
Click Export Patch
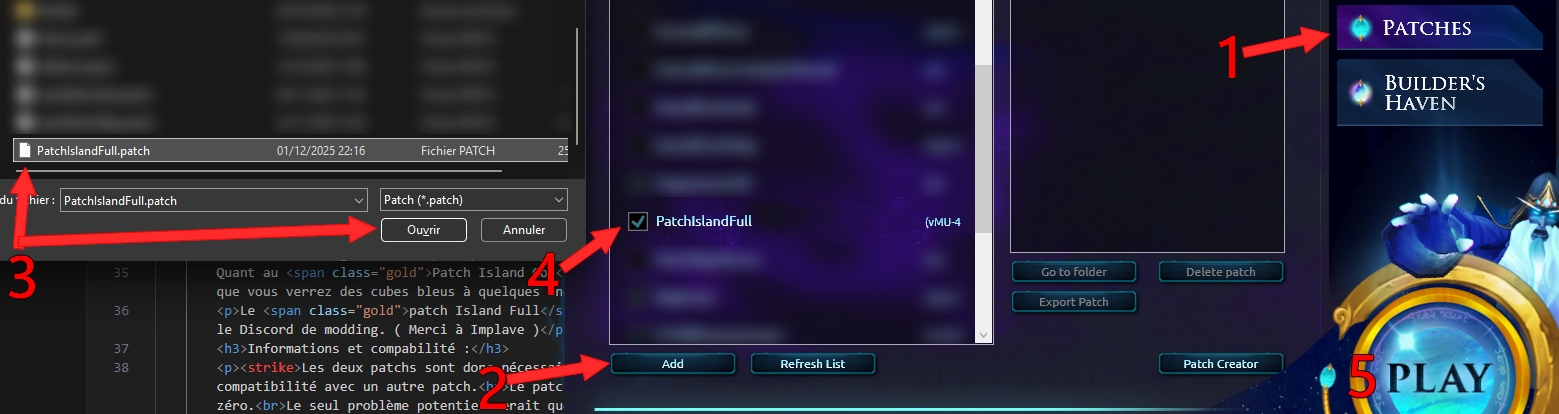1074,301
